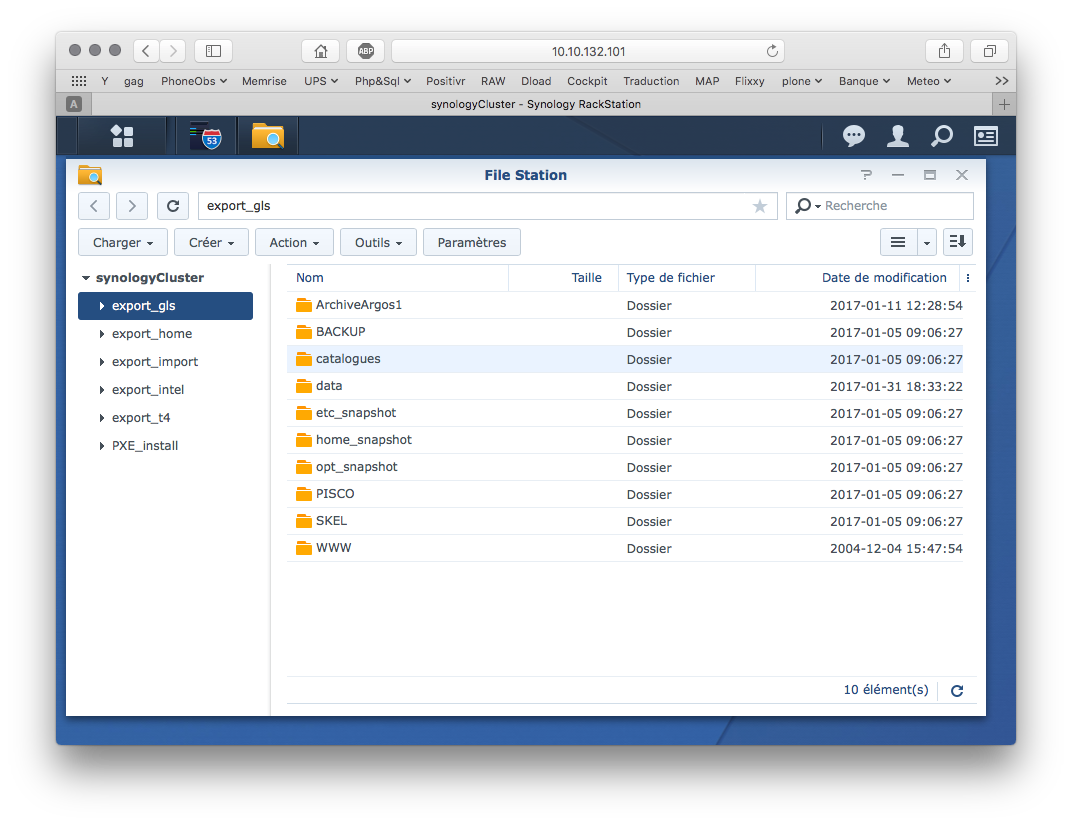Click the Paramètres button
Screen dimensions: 1072x825
(x=472, y=242)
